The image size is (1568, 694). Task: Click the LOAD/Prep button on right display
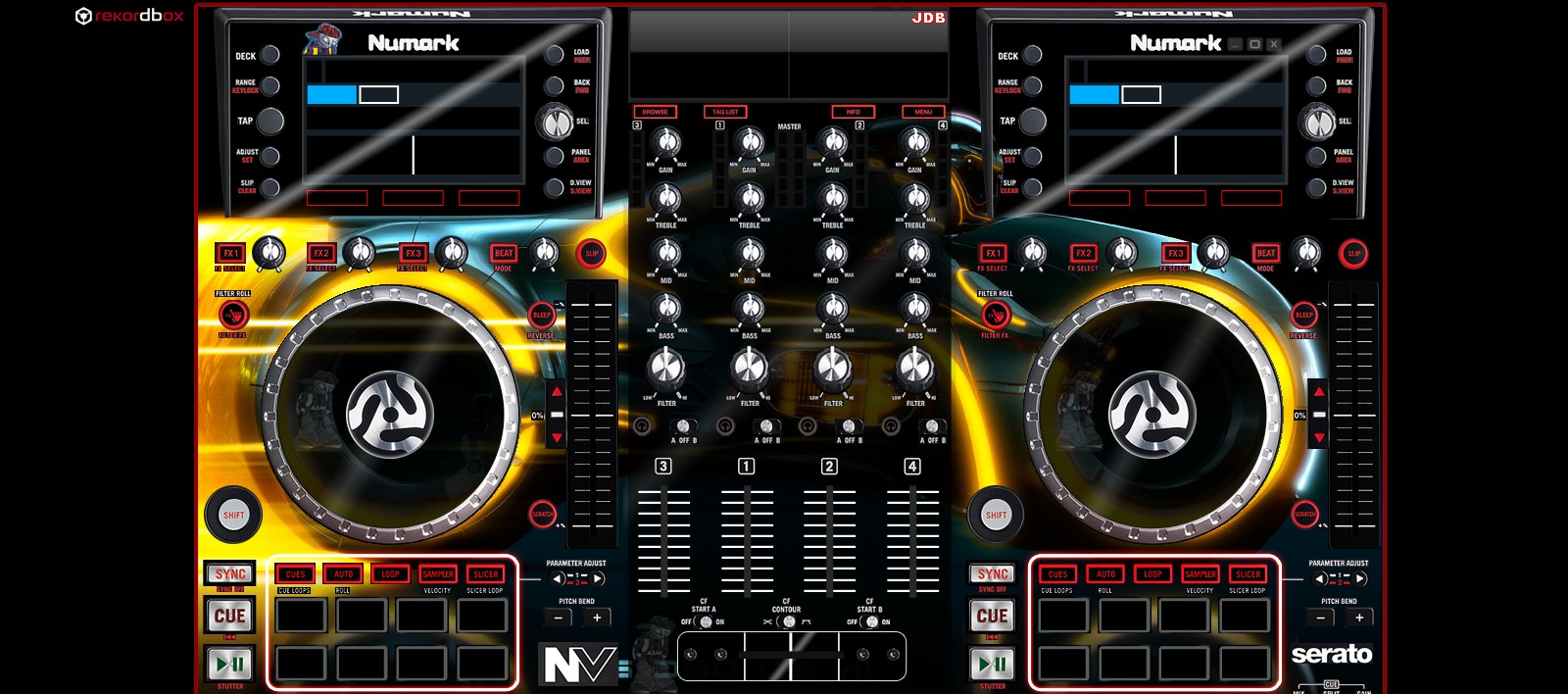pyautogui.click(x=1317, y=55)
